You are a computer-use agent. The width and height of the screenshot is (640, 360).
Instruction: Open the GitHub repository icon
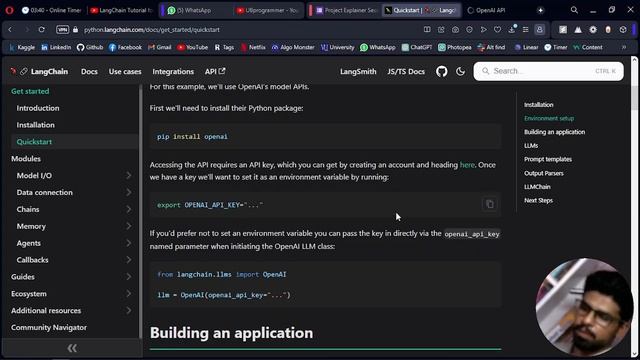coord(442,71)
